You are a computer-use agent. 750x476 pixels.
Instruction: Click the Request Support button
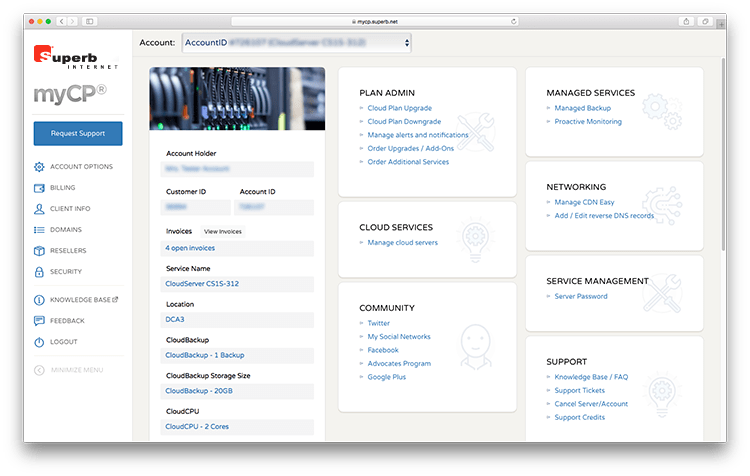[78, 133]
